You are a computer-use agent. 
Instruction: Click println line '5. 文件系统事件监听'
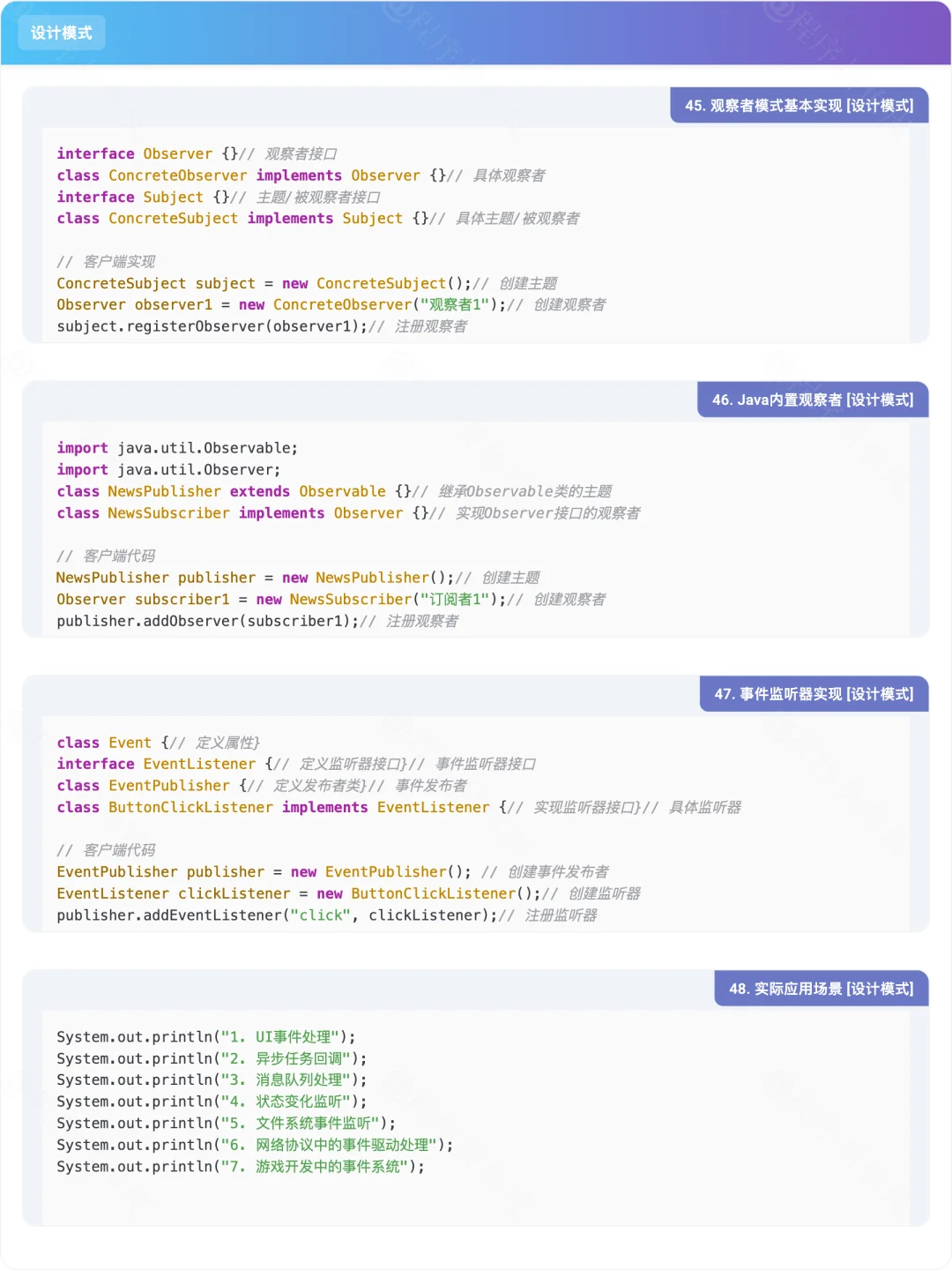(x=227, y=1123)
